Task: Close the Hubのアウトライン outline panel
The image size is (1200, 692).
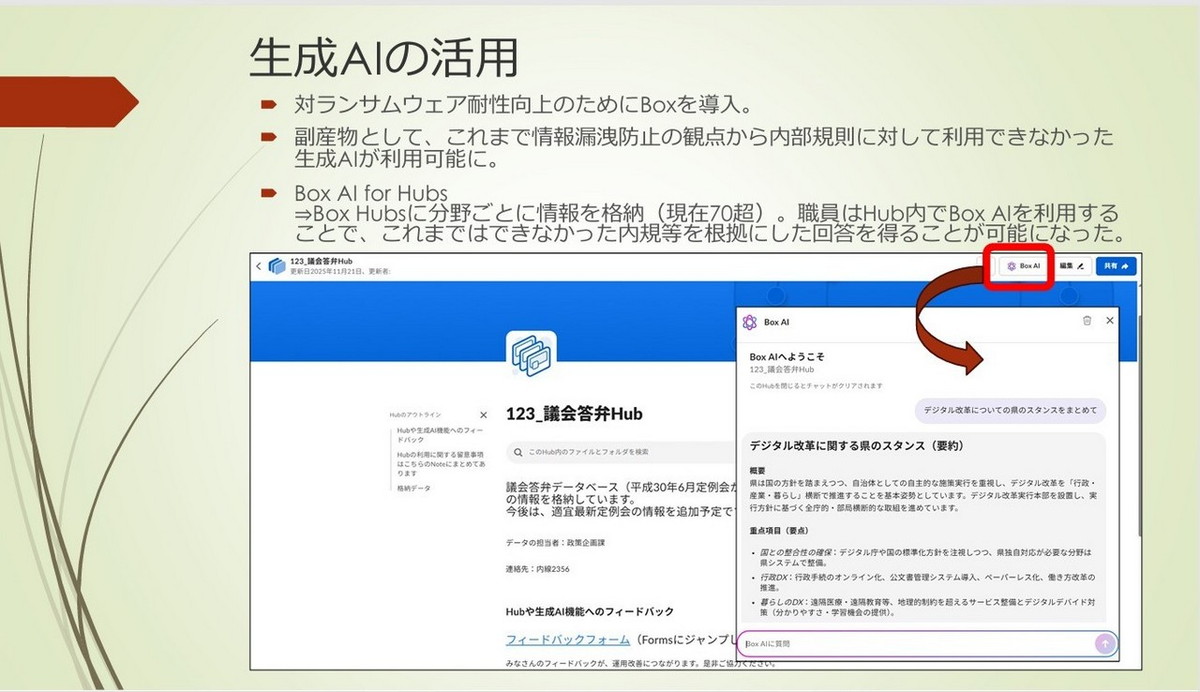Action: click(x=484, y=414)
